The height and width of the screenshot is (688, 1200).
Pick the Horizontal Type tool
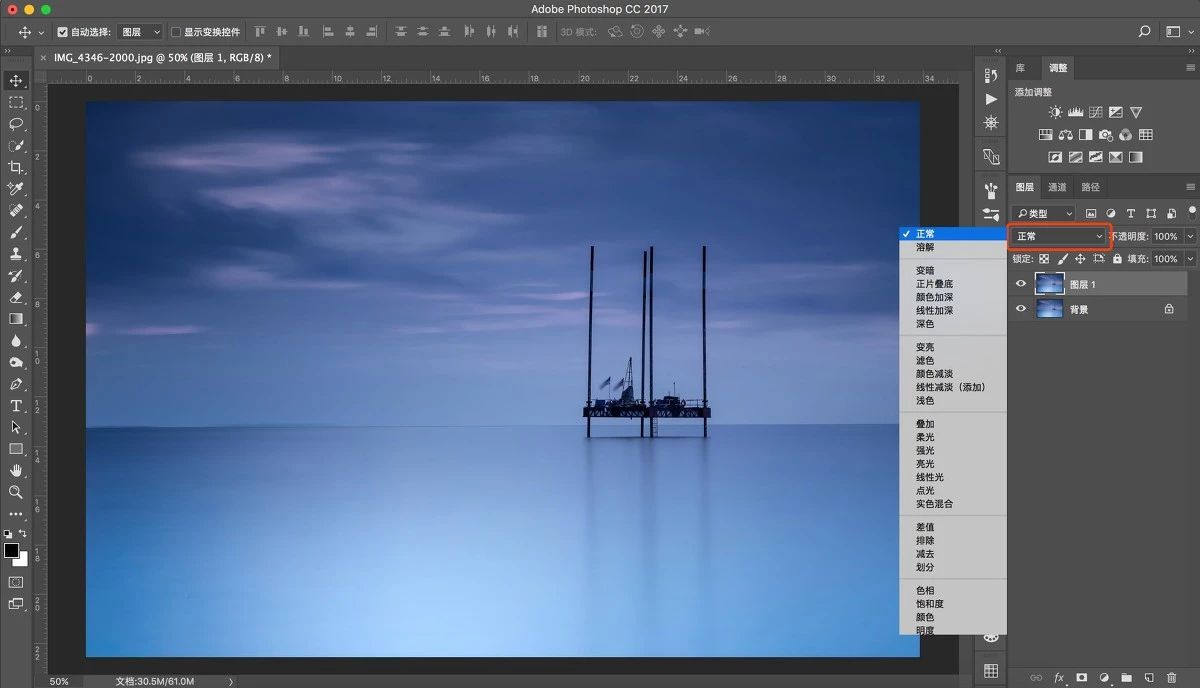click(x=16, y=406)
